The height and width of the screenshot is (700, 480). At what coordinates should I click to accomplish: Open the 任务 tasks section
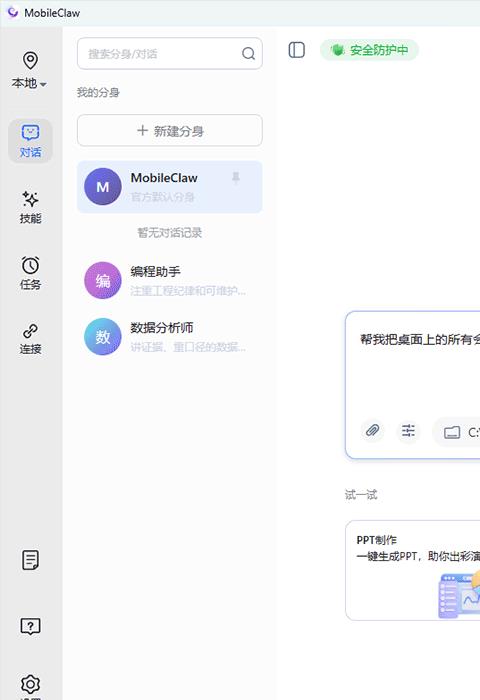[x=30, y=273]
